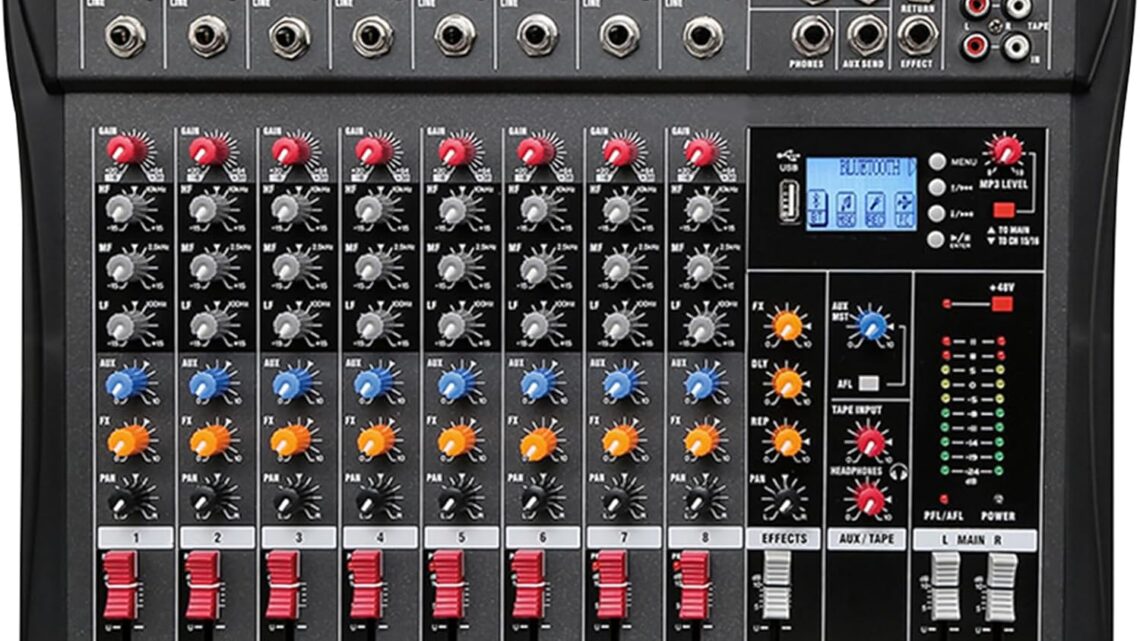Click the red MP3 LEVEL knob
Image resolution: width=1140 pixels, height=641 pixels.
click(x=1007, y=151)
